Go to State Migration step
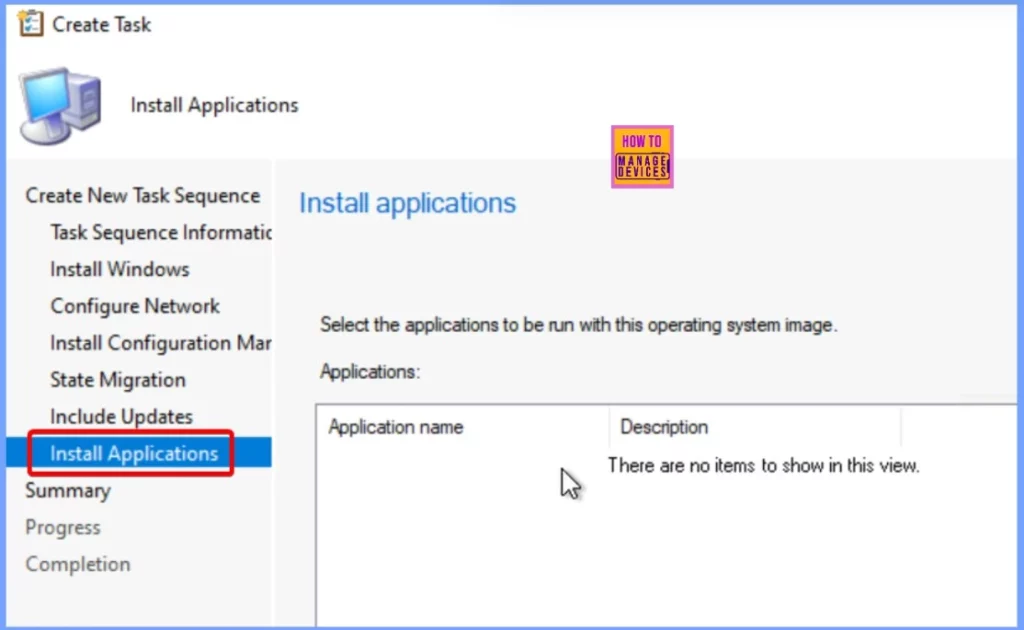Image resolution: width=1024 pixels, height=630 pixels. click(118, 380)
